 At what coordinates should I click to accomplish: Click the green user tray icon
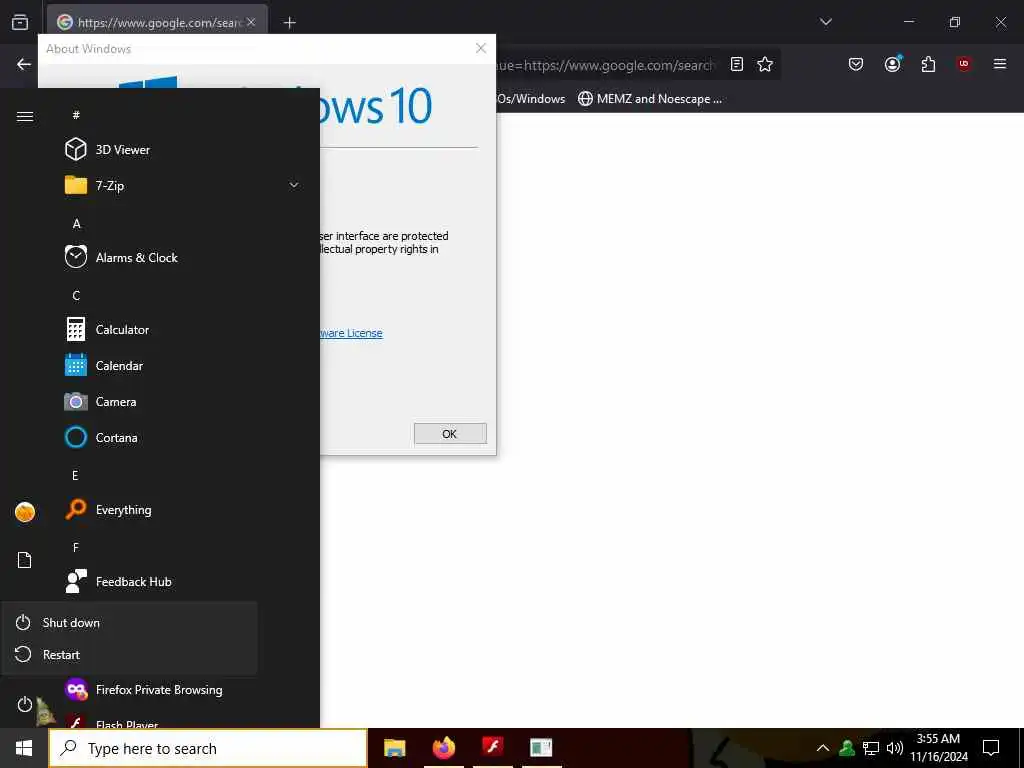[847, 748]
